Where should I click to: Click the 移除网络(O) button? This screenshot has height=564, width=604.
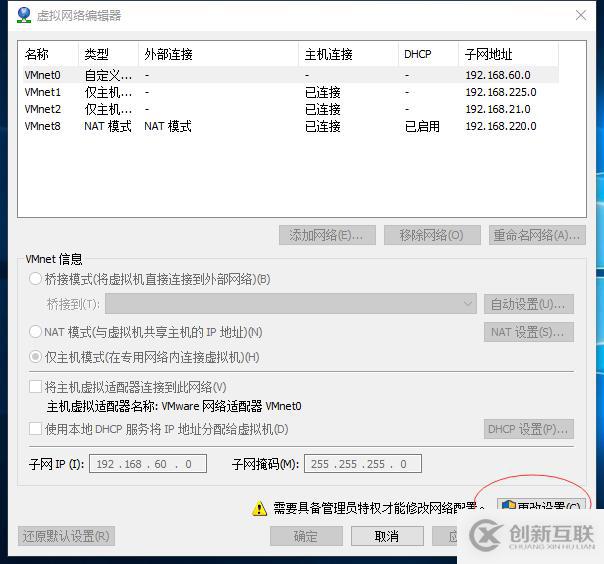432,235
